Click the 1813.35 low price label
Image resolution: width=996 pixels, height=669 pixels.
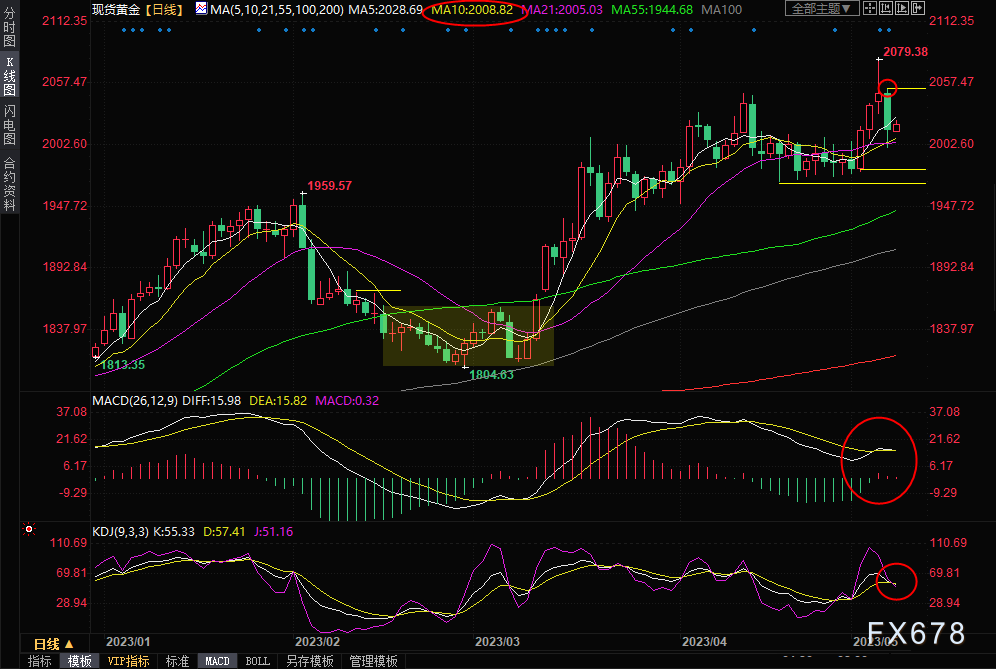[123, 365]
